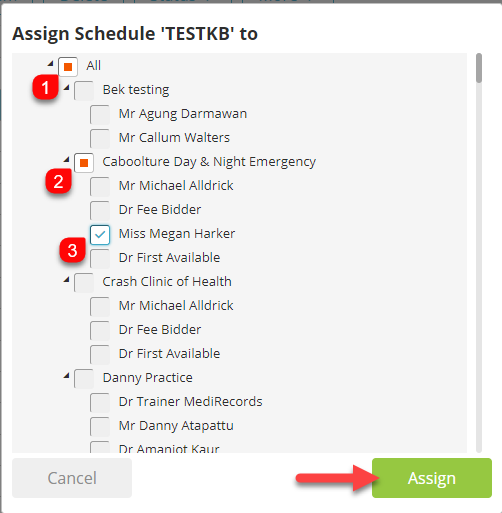This screenshot has height=513, width=502.
Task: Uncheck Miss Megan Harker checkbox
Action: point(100,235)
